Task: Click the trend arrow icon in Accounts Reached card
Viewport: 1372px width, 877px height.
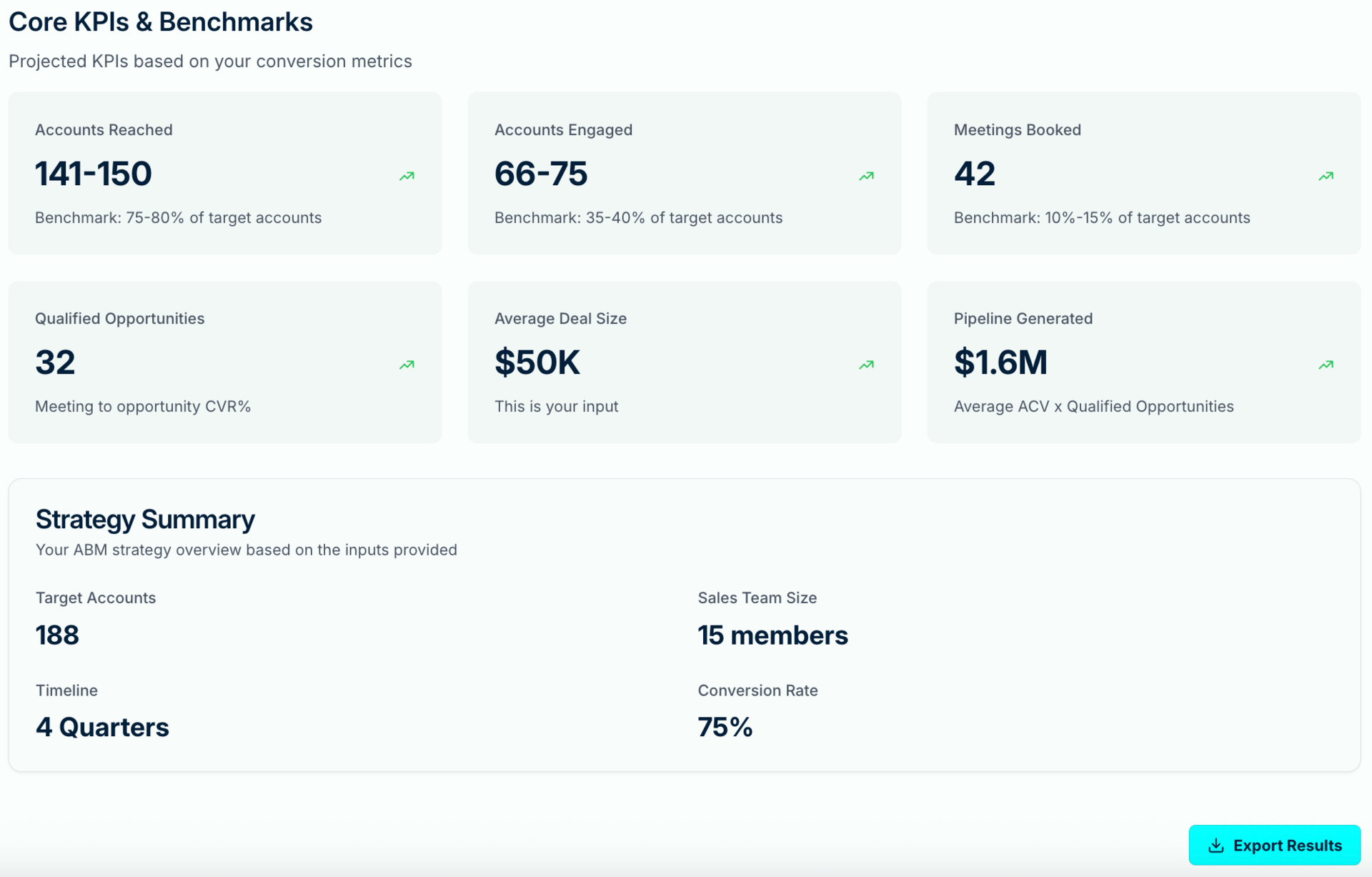Action: pyautogui.click(x=407, y=176)
